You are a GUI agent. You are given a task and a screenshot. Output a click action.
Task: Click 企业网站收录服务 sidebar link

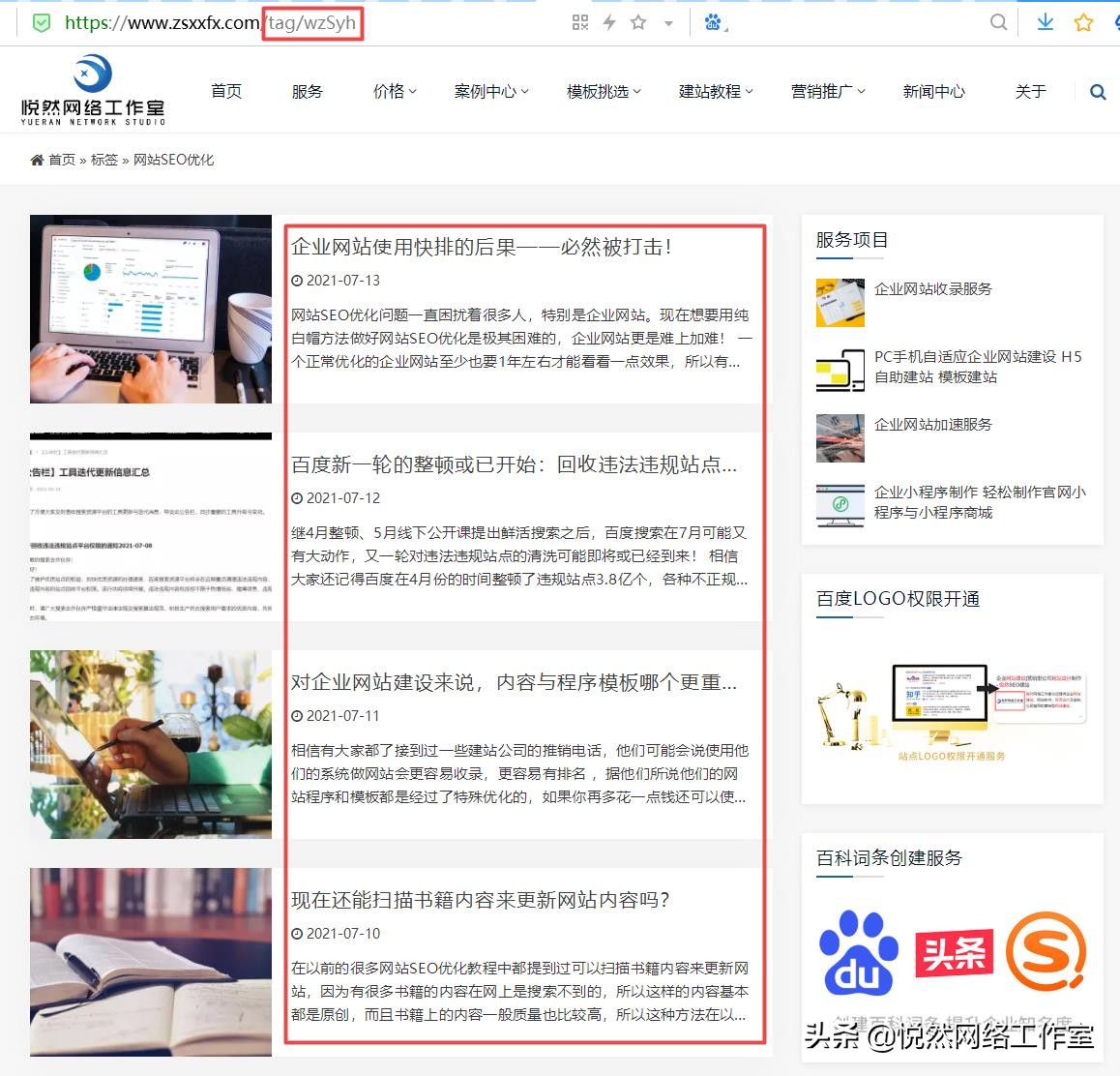click(932, 288)
